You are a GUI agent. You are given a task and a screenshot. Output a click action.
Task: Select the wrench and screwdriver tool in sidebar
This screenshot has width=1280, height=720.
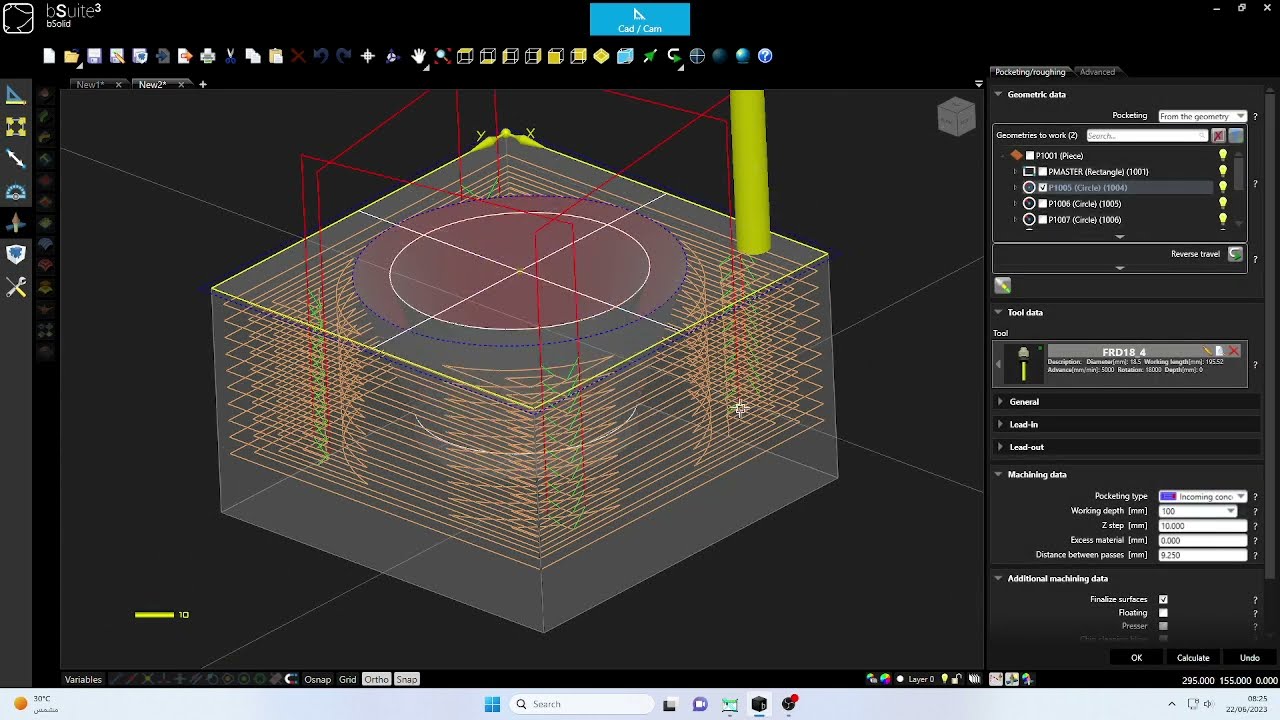point(16,287)
